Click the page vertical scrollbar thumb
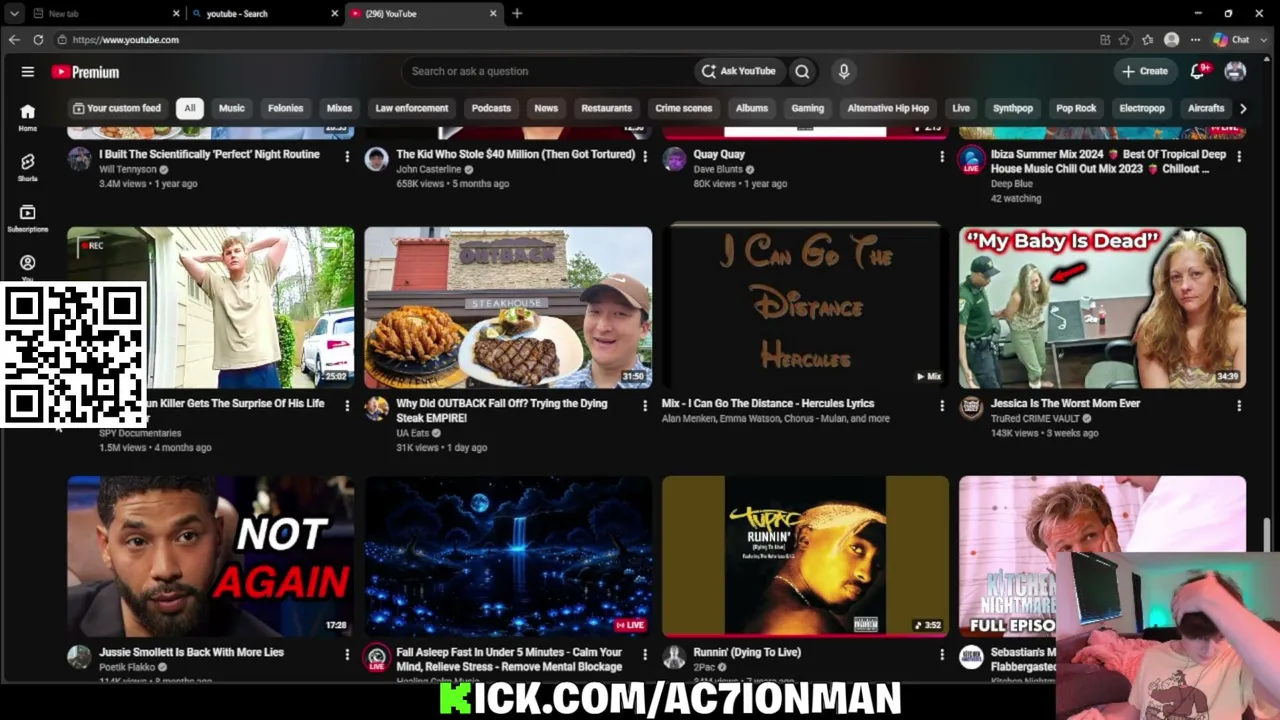Screen dimensions: 1280x720 1266,534
